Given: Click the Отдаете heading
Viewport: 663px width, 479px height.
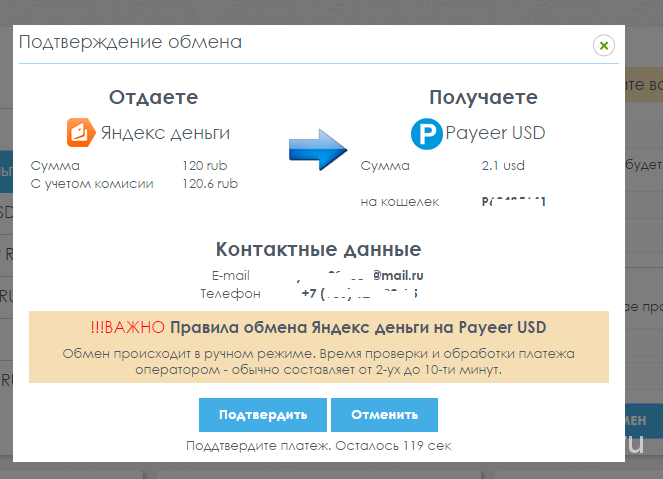Looking at the screenshot, I should tap(153, 97).
